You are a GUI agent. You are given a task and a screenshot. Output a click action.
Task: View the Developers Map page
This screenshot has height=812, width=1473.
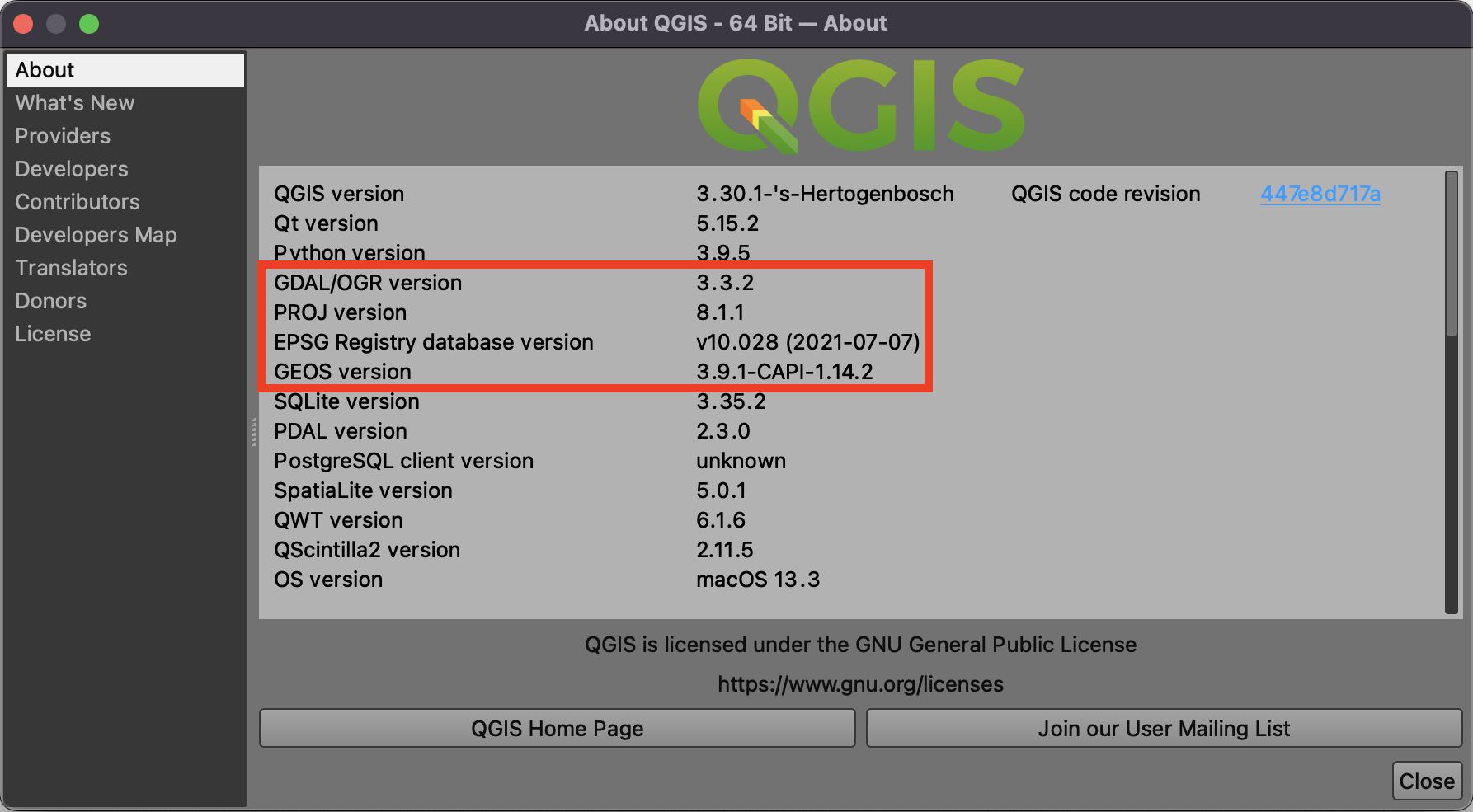tap(96, 235)
